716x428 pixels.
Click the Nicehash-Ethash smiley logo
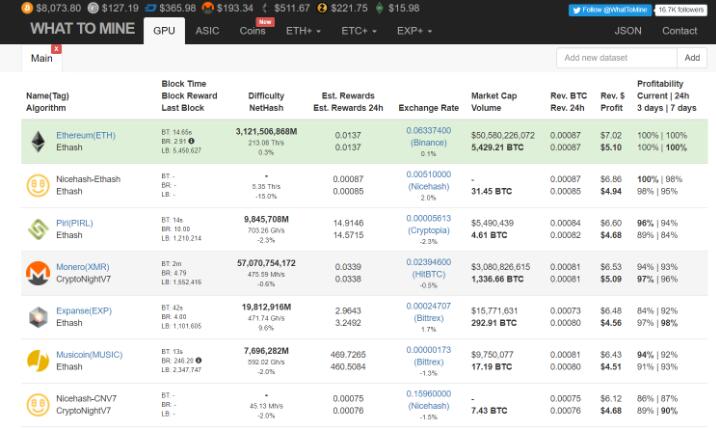tap(38, 185)
